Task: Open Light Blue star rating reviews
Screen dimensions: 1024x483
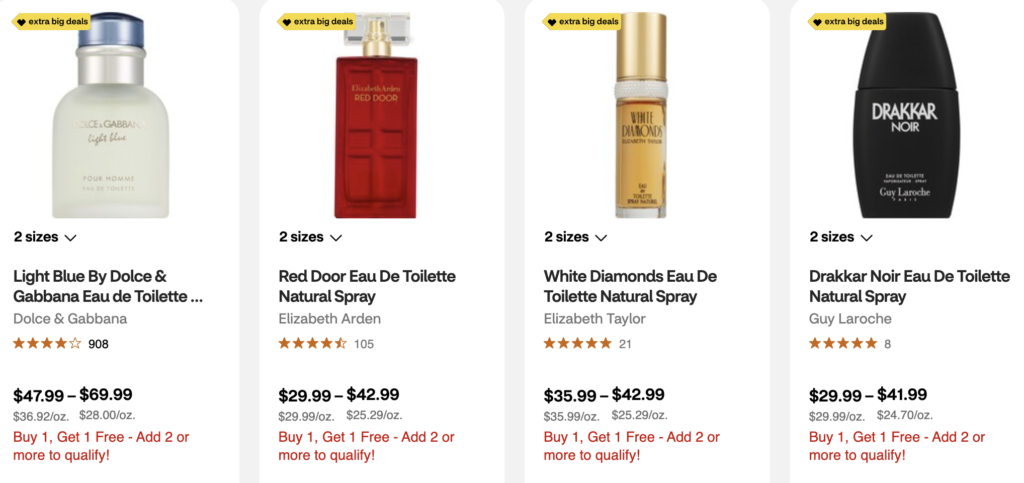Action: [x=61, y=343]
